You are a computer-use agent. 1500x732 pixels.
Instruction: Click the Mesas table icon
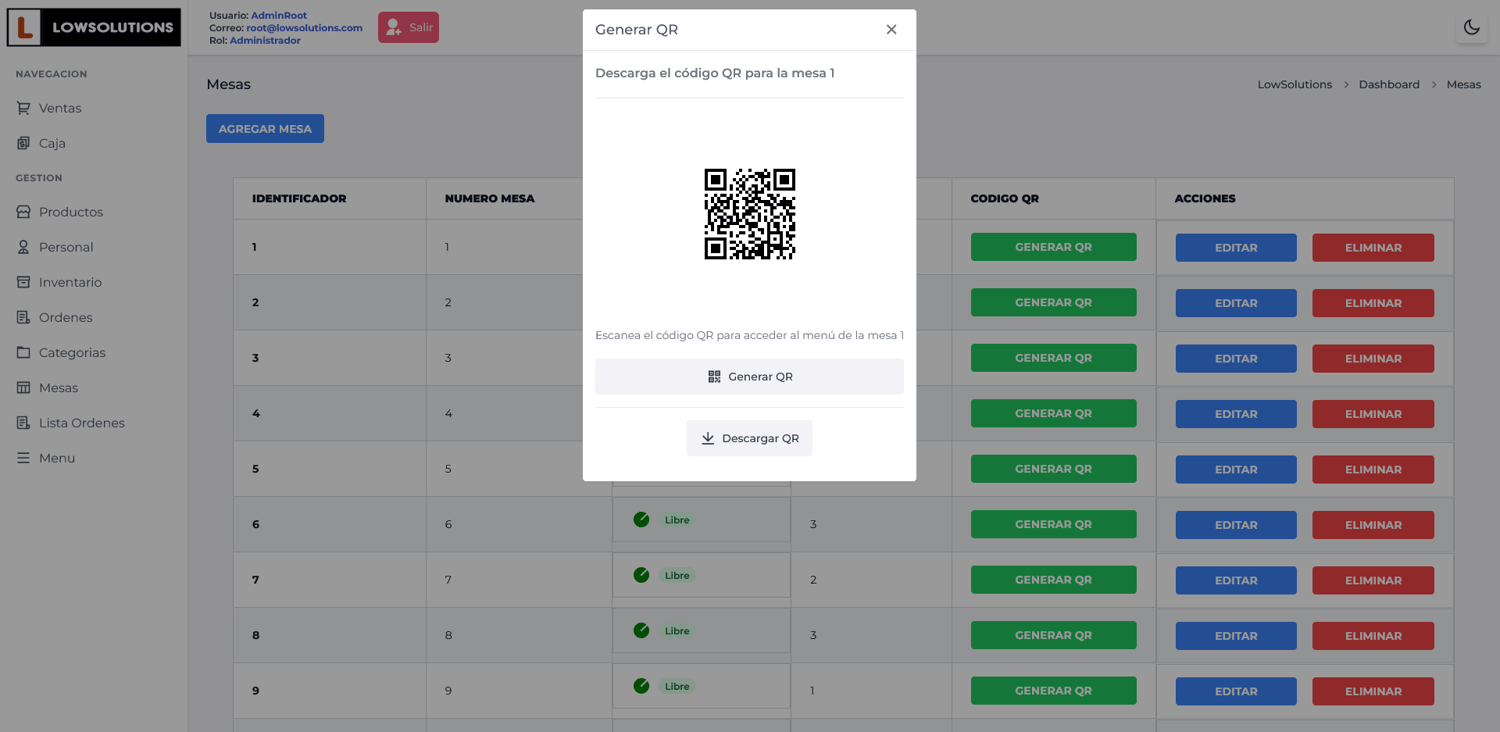(23, 387)
